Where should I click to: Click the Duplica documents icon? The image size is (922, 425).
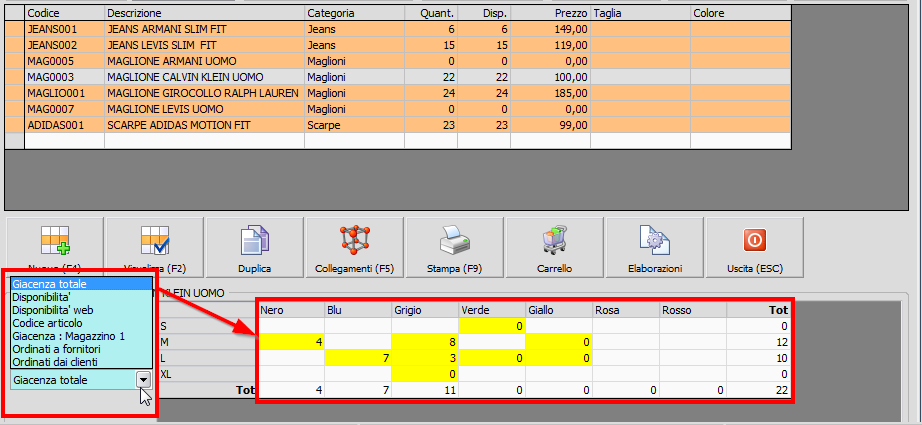(255, 247)
